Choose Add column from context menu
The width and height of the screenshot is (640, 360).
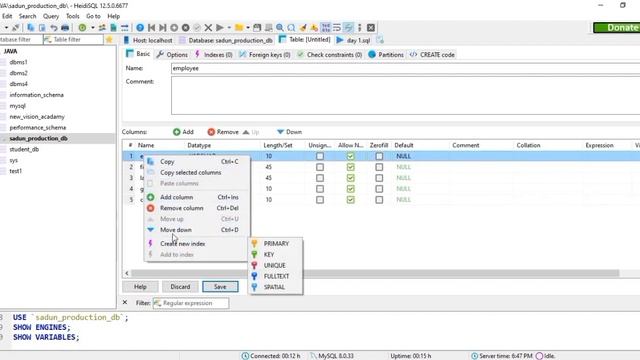click(x=196, y=197)
